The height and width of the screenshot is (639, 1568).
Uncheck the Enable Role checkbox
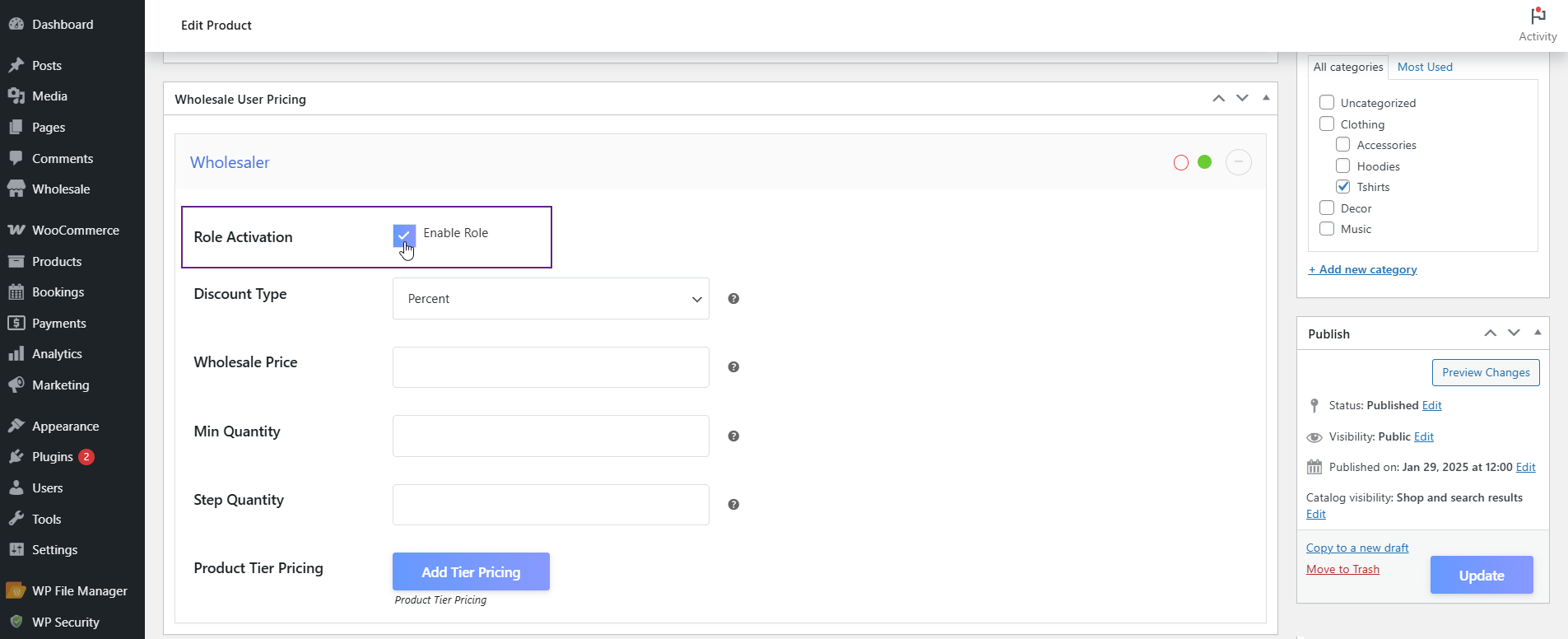point(404,236)
